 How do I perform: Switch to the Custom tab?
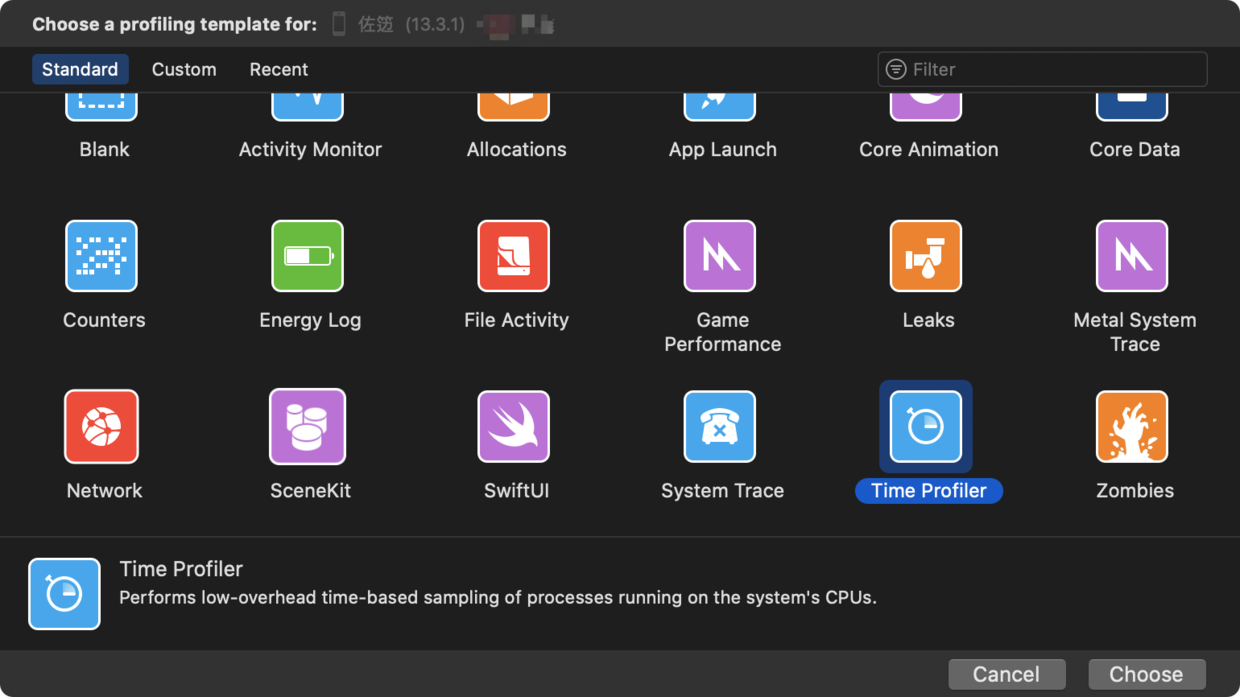[x=184, y=69]
